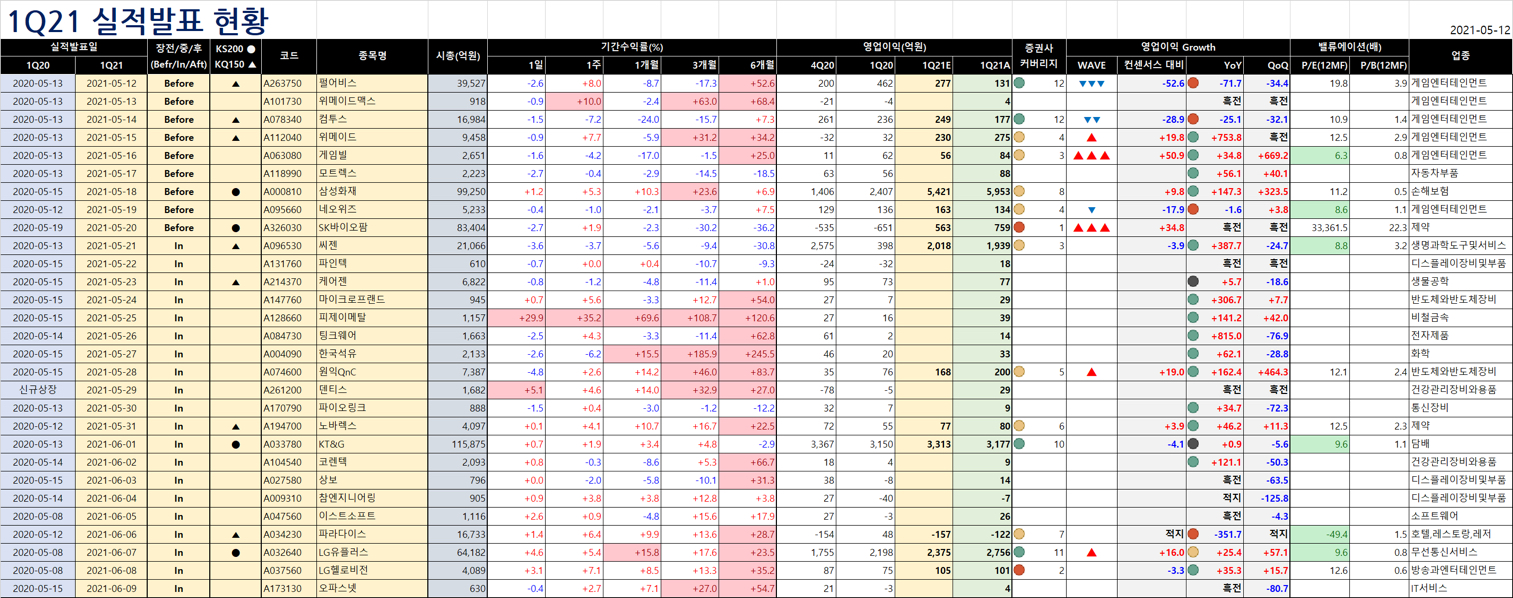Click the single red WAVE triangle for 원익QnC

pos(1092,372)
